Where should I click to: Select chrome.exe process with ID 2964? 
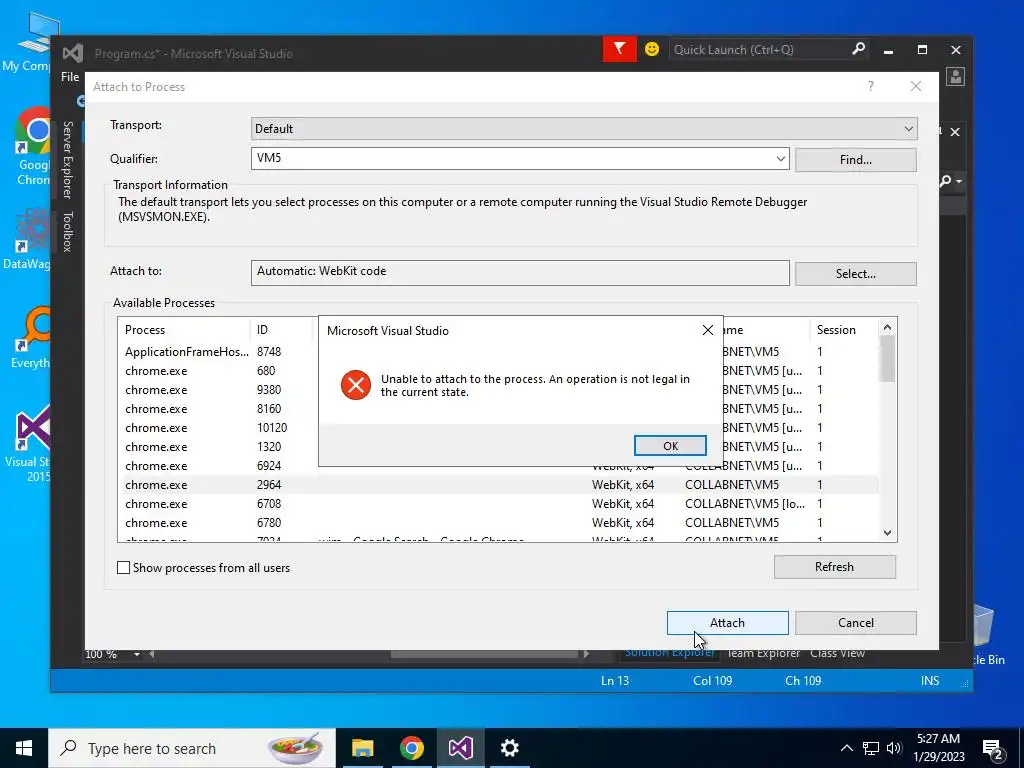point(498,485)
